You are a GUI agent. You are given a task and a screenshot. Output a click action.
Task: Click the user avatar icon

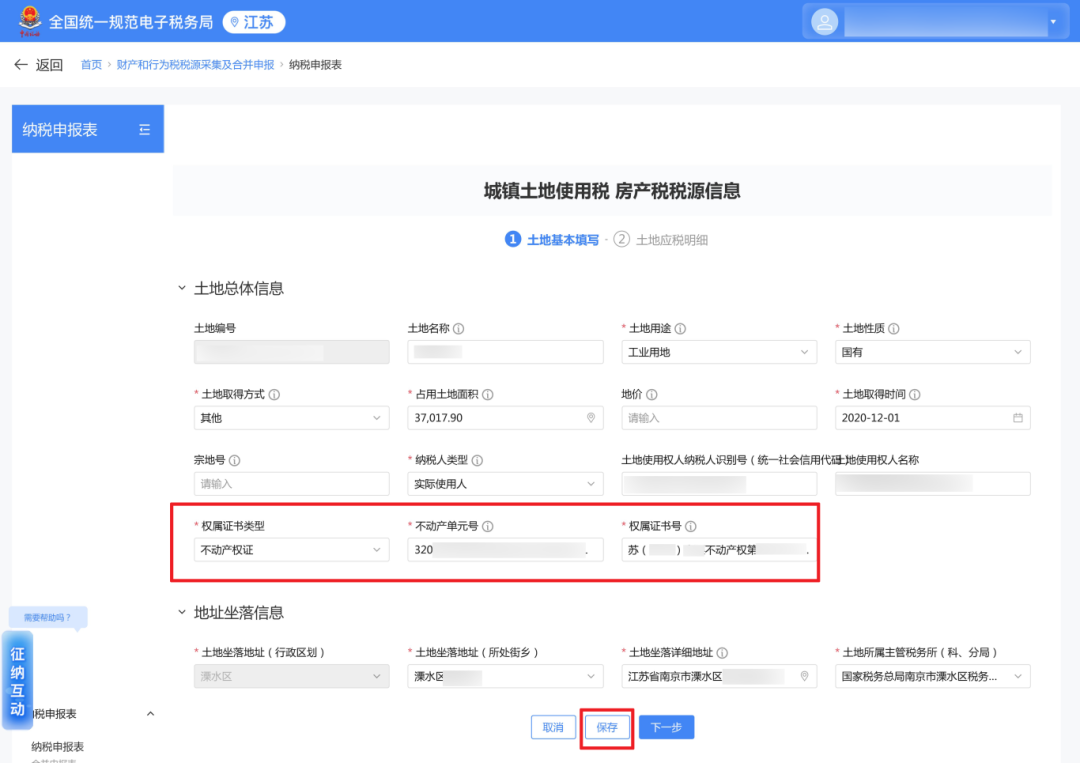coord(824,22)
